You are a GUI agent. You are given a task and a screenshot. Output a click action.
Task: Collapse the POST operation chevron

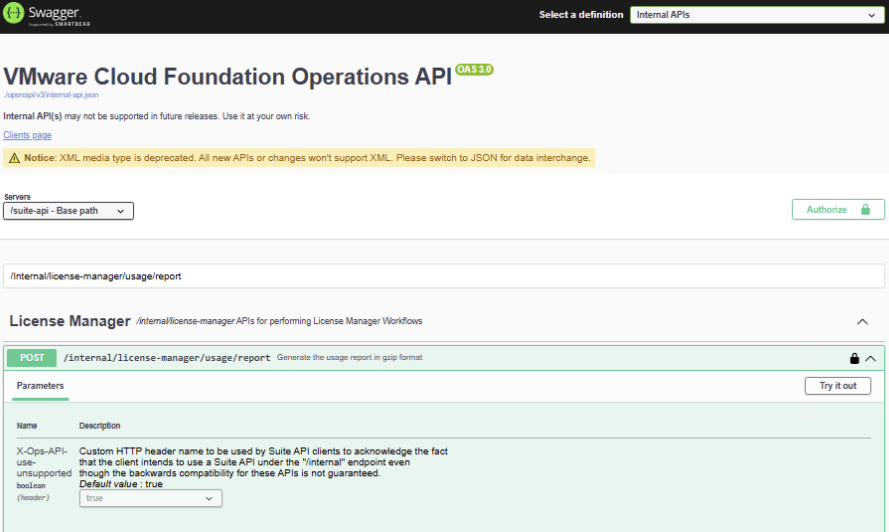click(871, 358)
